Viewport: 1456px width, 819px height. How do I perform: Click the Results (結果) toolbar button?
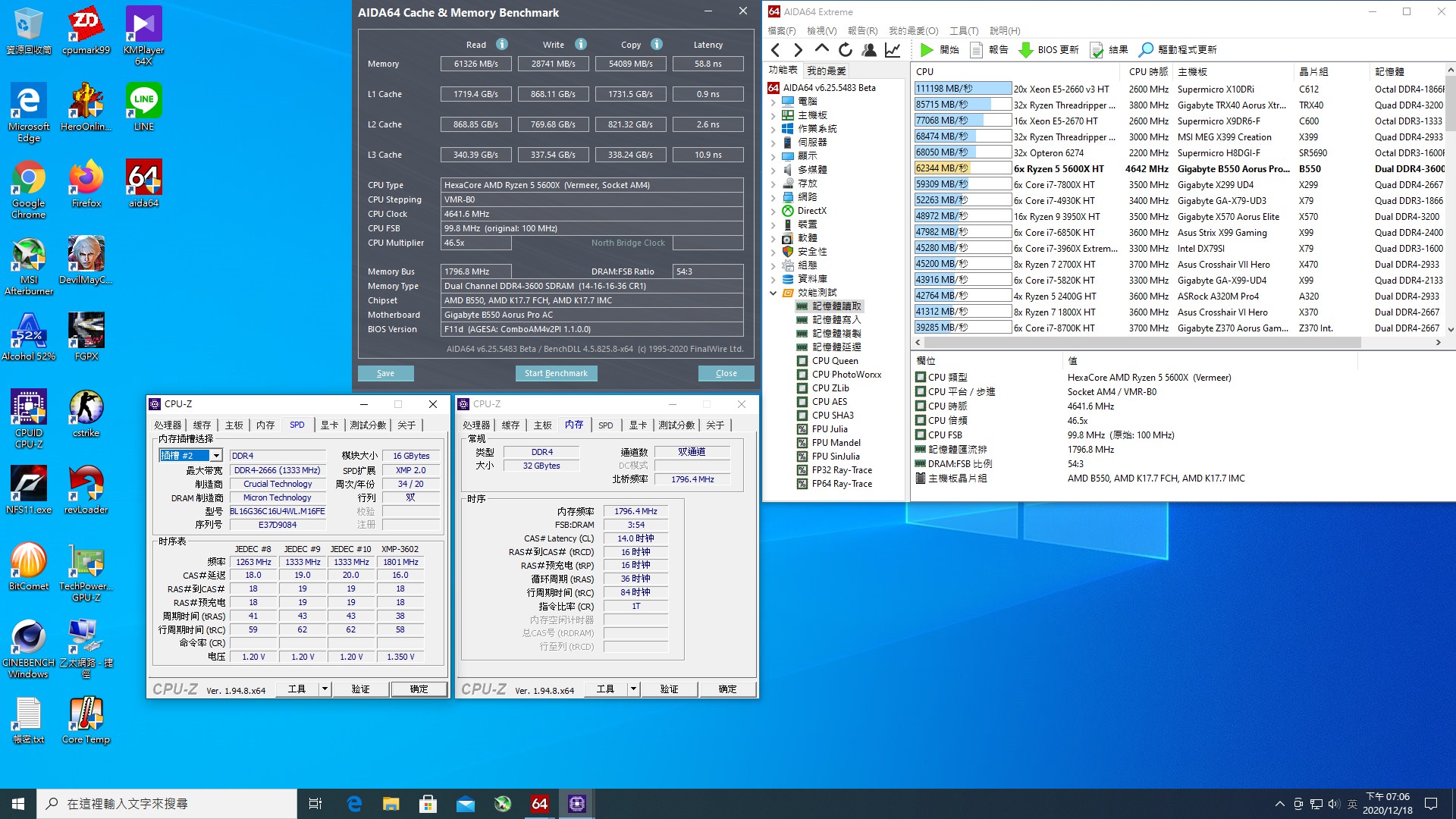click(1109, 50)
